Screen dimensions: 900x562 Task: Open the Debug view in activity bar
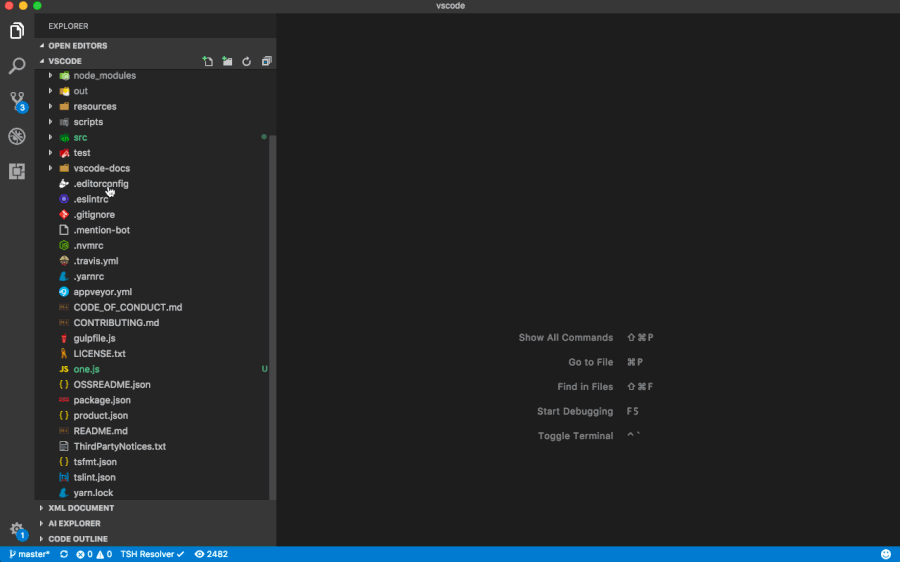17,136
